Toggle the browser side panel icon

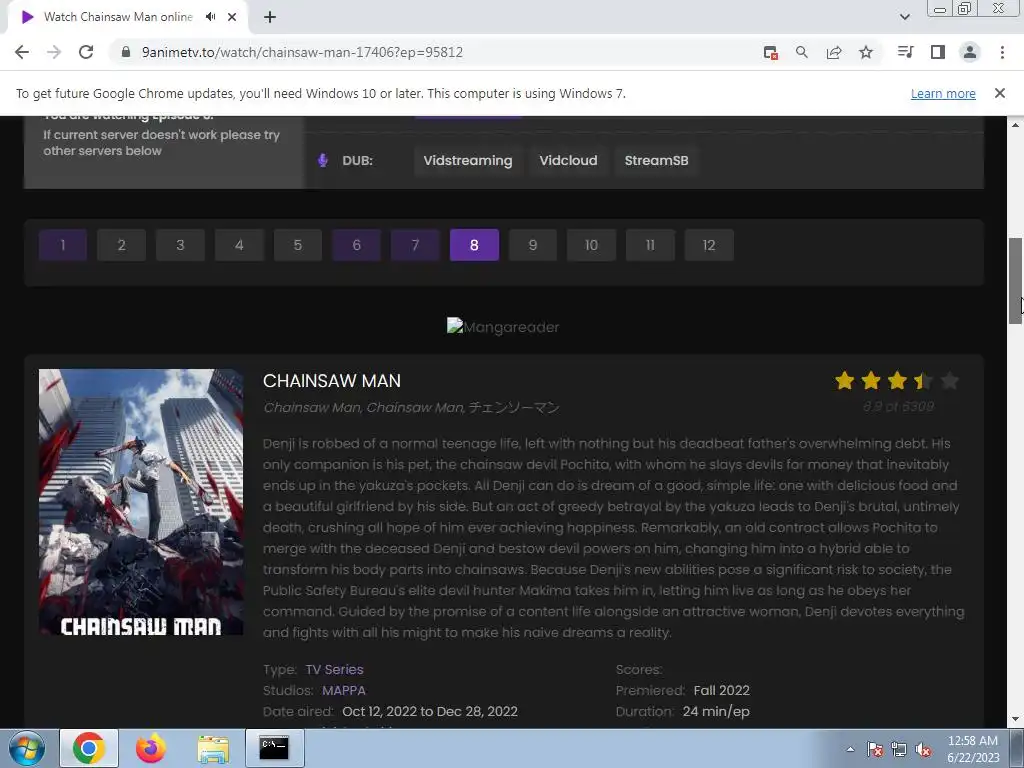point(938,52)
